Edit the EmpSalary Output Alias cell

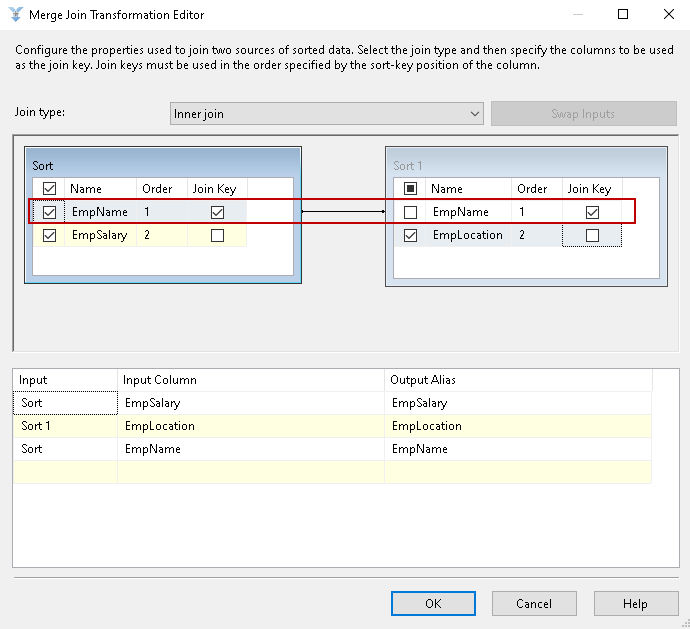click(x=518, y=403)
